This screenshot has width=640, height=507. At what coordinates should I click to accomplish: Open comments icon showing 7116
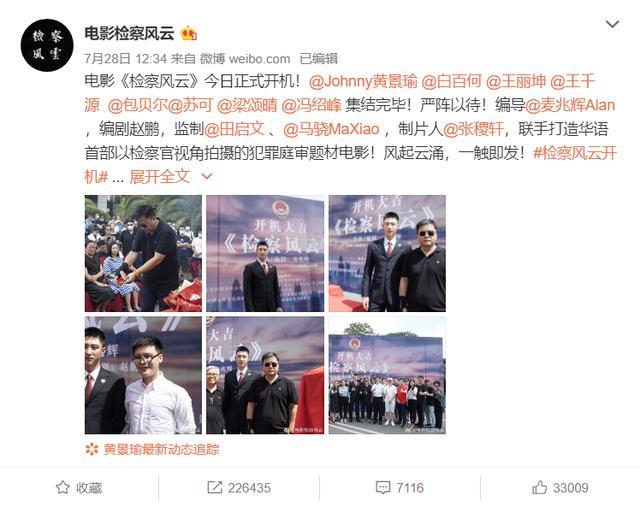[382, 487]
